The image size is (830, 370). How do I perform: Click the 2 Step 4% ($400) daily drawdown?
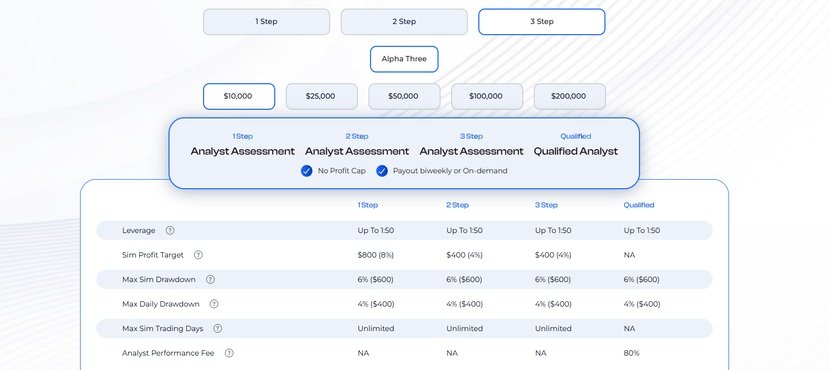point(465,304)
